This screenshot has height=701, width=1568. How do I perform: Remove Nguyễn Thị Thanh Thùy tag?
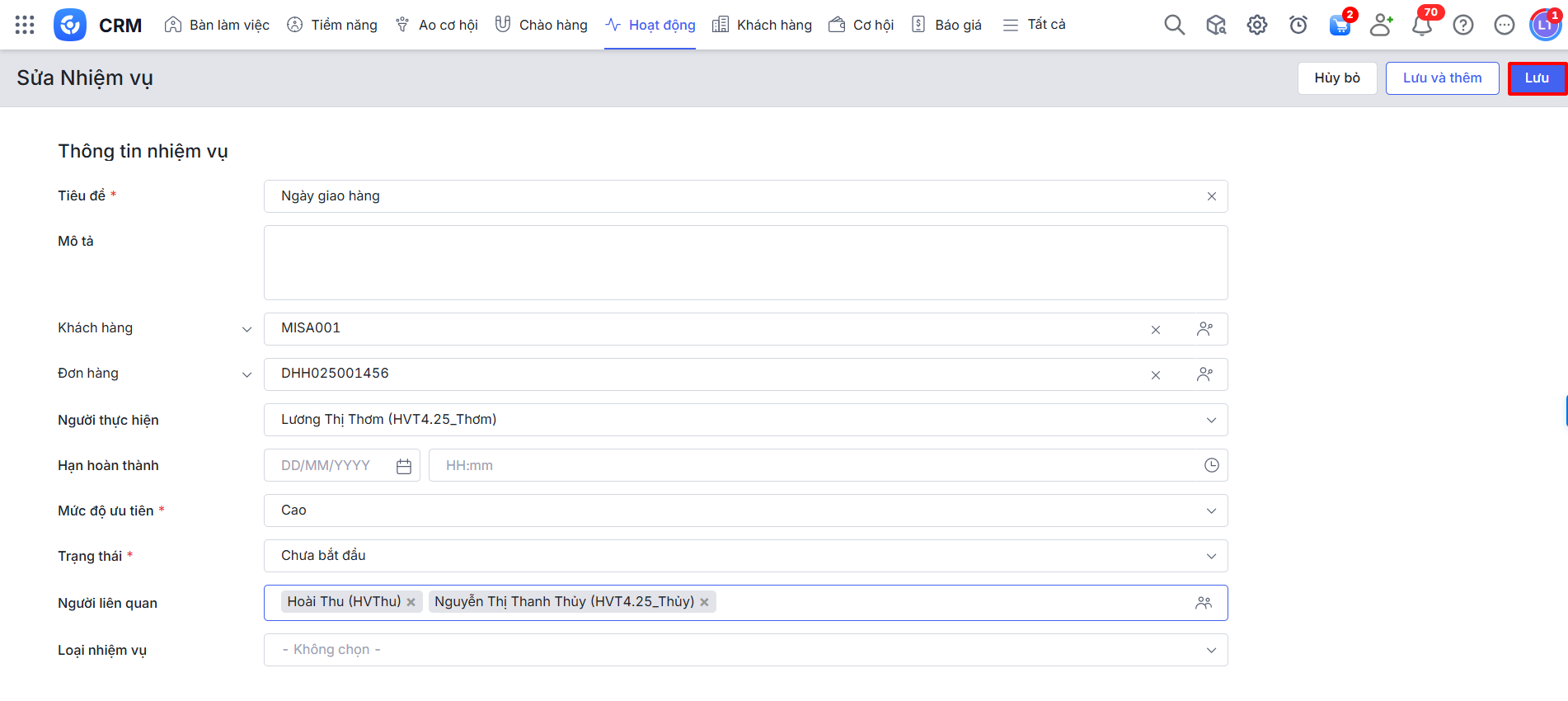pyautogui.click(x=704, y=602)
